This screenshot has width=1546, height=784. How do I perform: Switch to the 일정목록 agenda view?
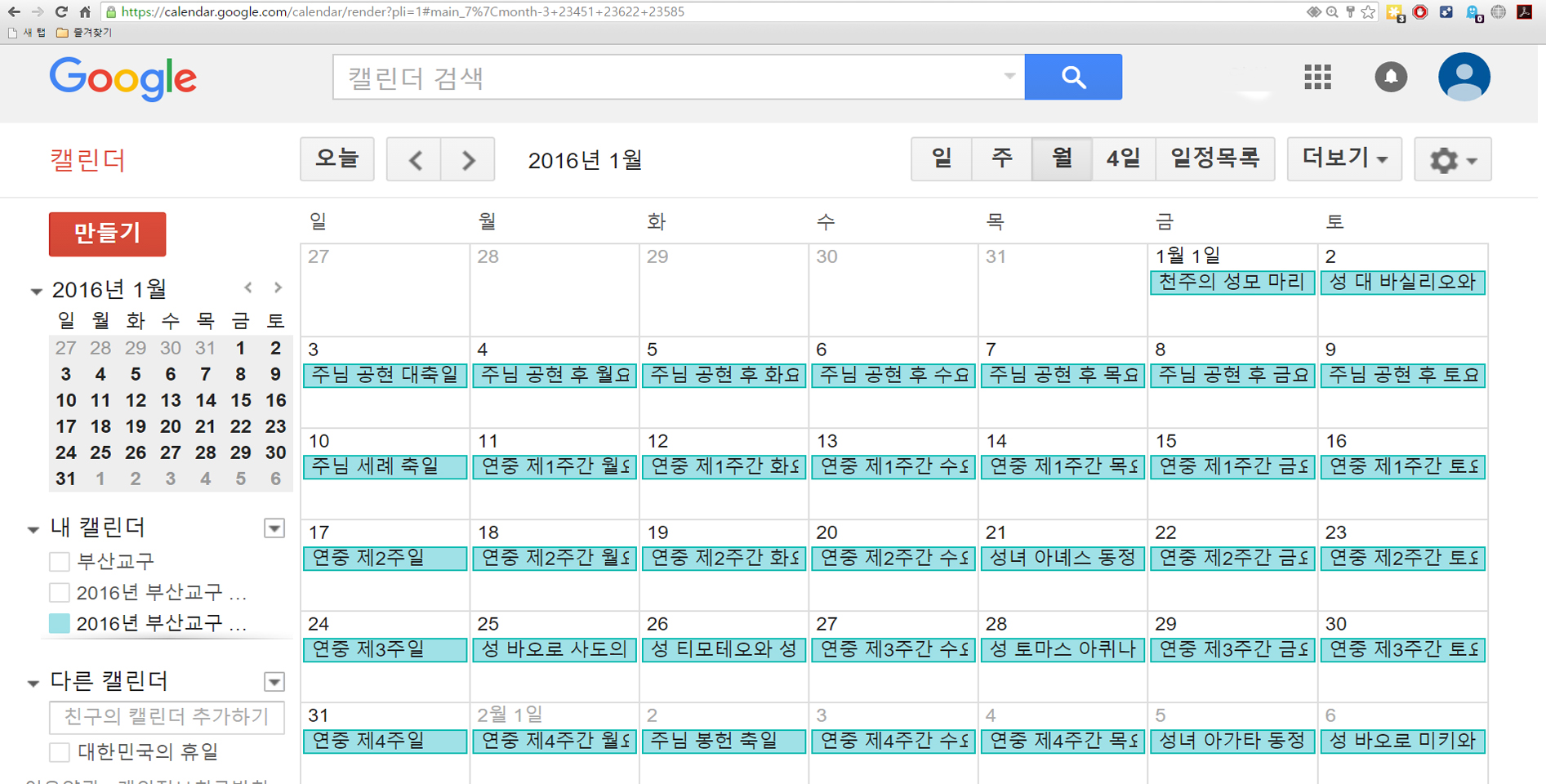pyautogui.click(x=1214, y=158)
